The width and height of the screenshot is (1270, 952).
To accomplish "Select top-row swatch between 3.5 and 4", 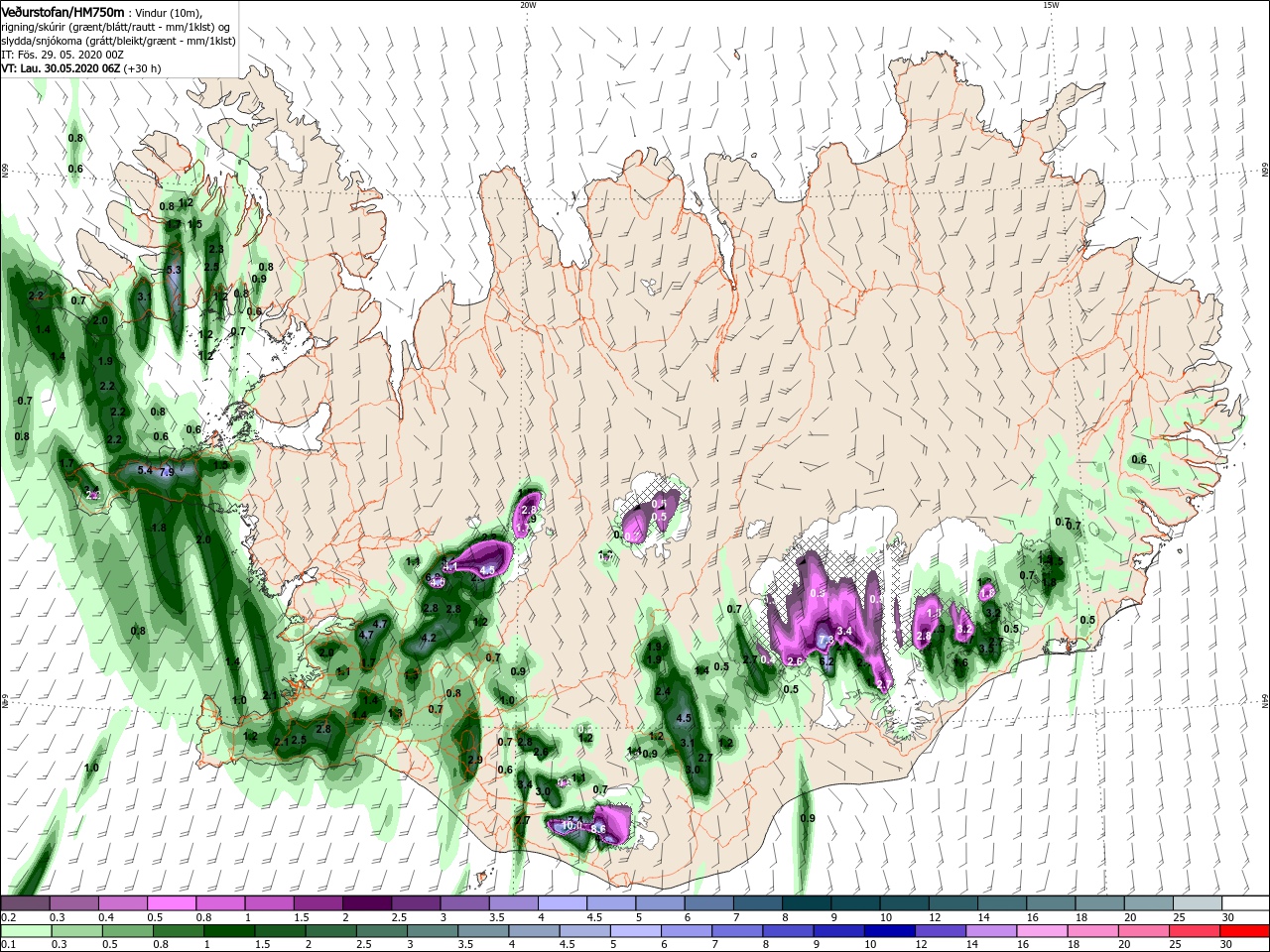I will (x=513, y=903).
